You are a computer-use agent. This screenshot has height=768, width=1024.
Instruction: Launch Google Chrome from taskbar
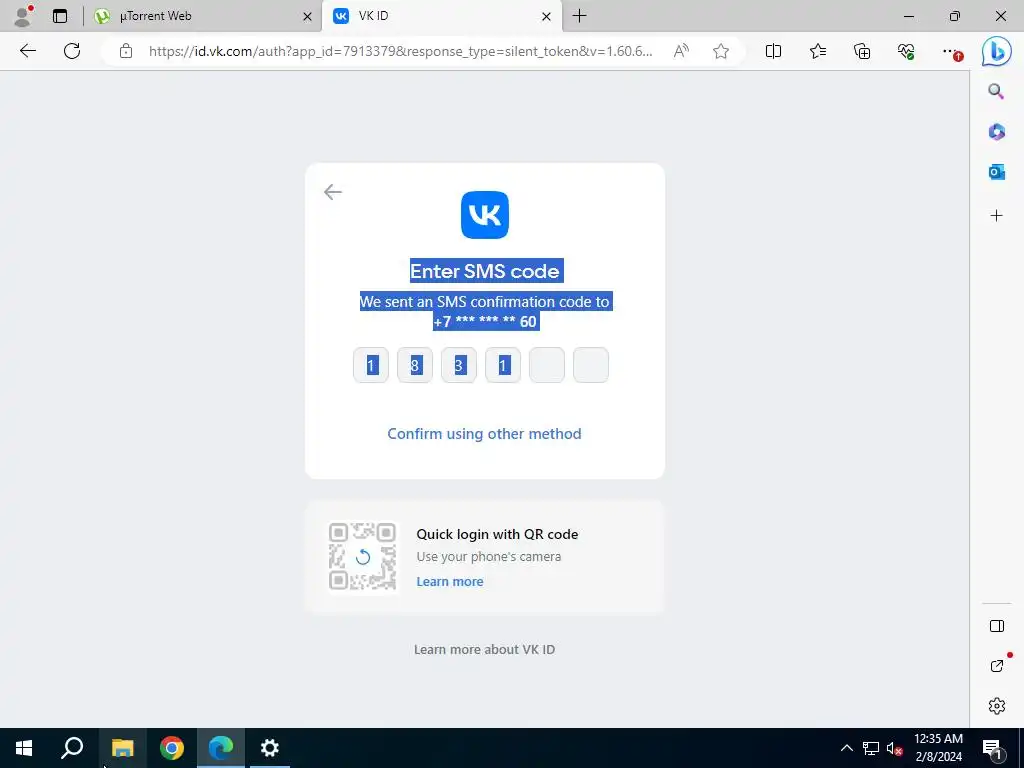pyautogui.click(x=172, y=748)
